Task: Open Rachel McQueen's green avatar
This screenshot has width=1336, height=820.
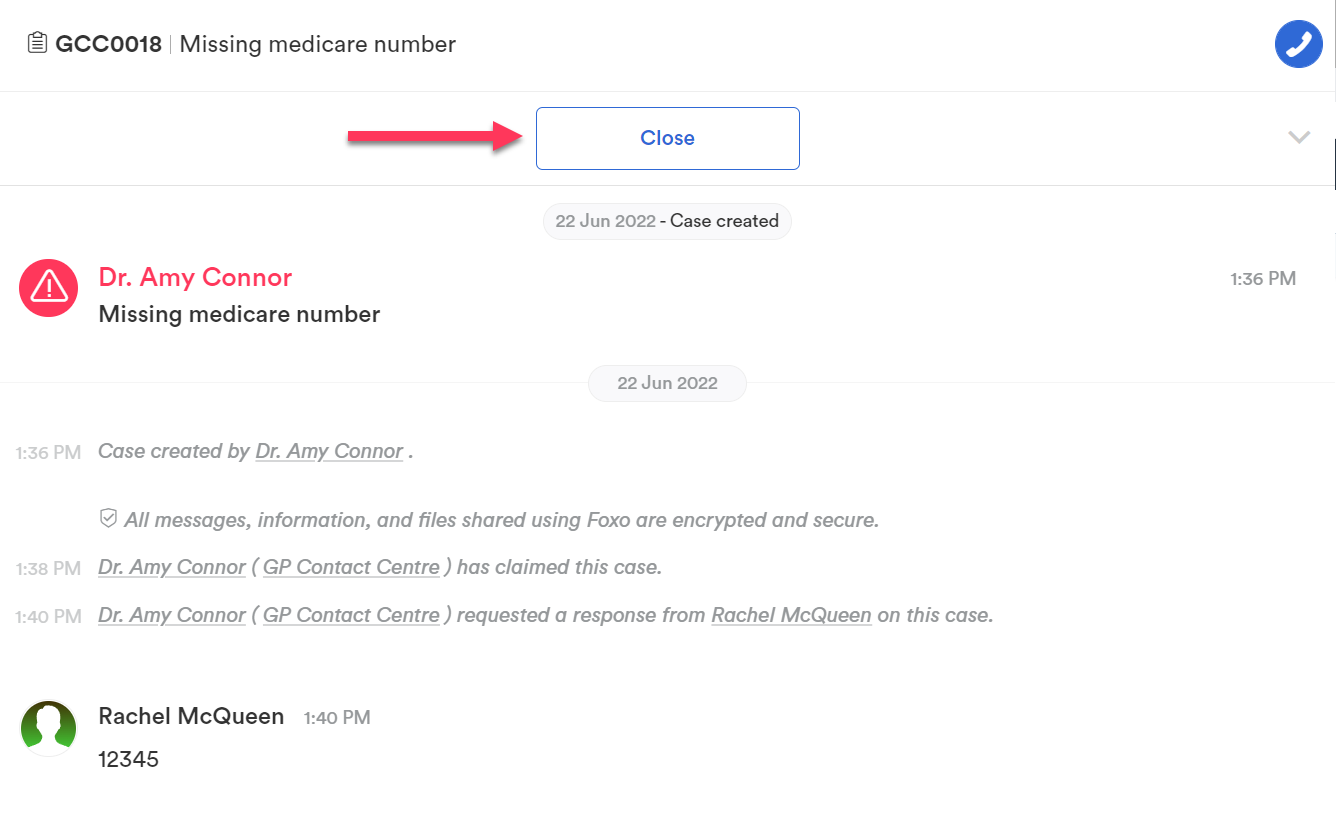Action: (x=49, y=728)
